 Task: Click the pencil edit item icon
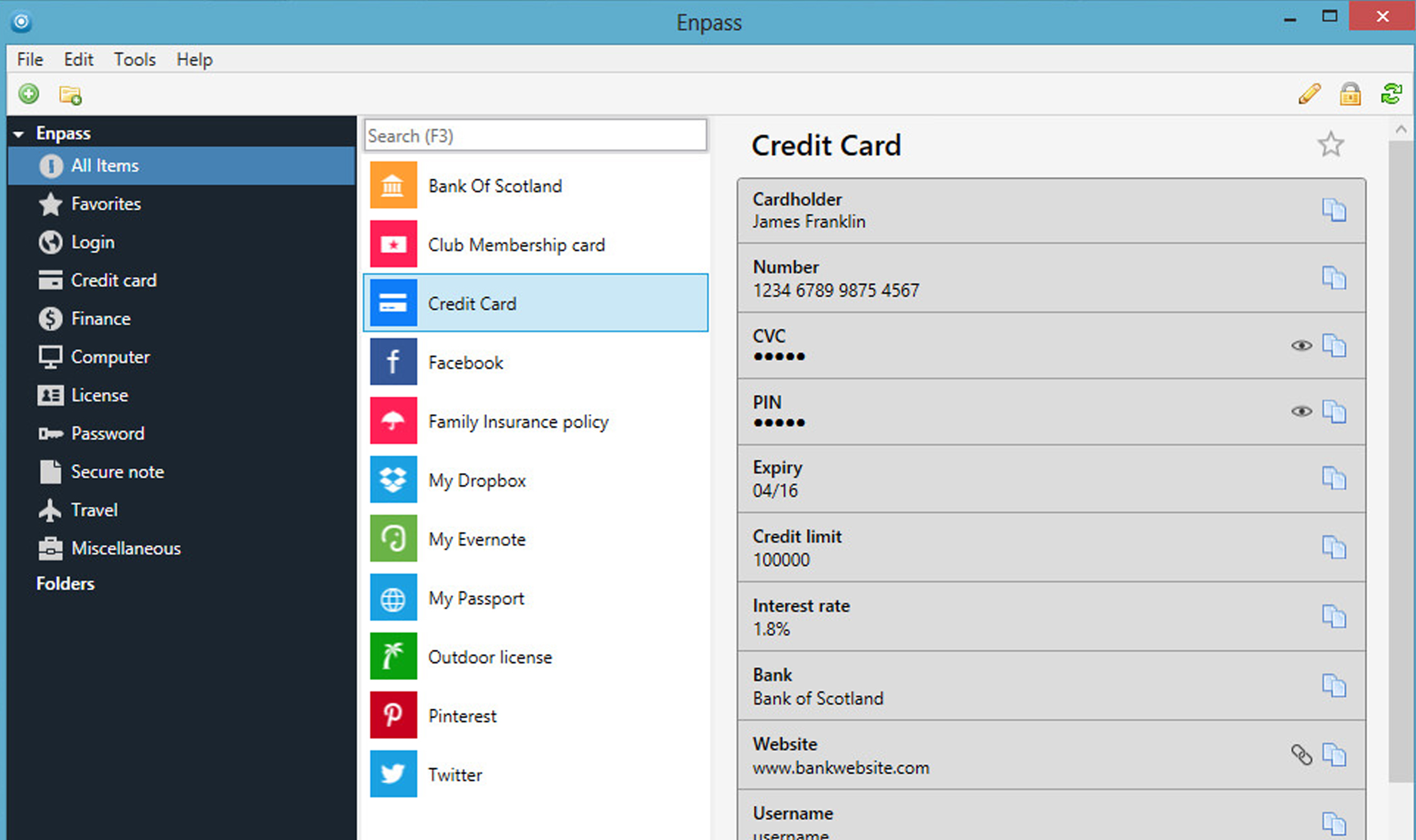click(1309, 94)
